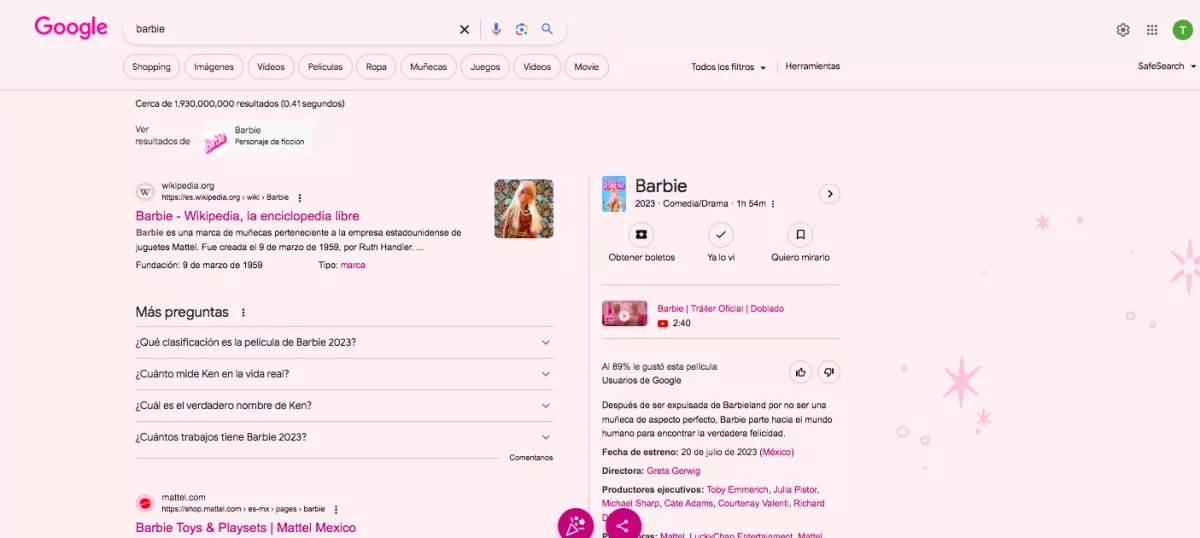Open Barbie Toys & Playsets Mattel Mexico link
This screenshot has height=538, width=1200.
pos(245,527)
